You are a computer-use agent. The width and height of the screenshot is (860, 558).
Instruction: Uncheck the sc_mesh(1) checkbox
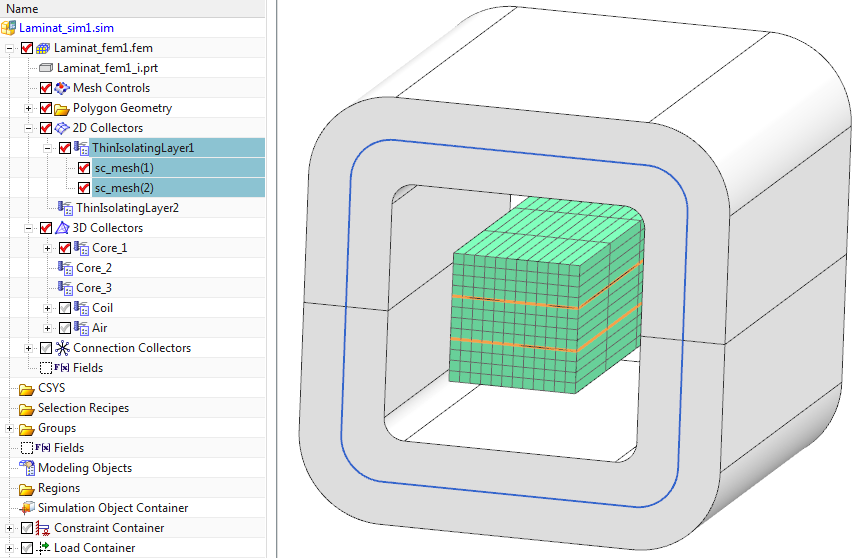click(84, 168)
